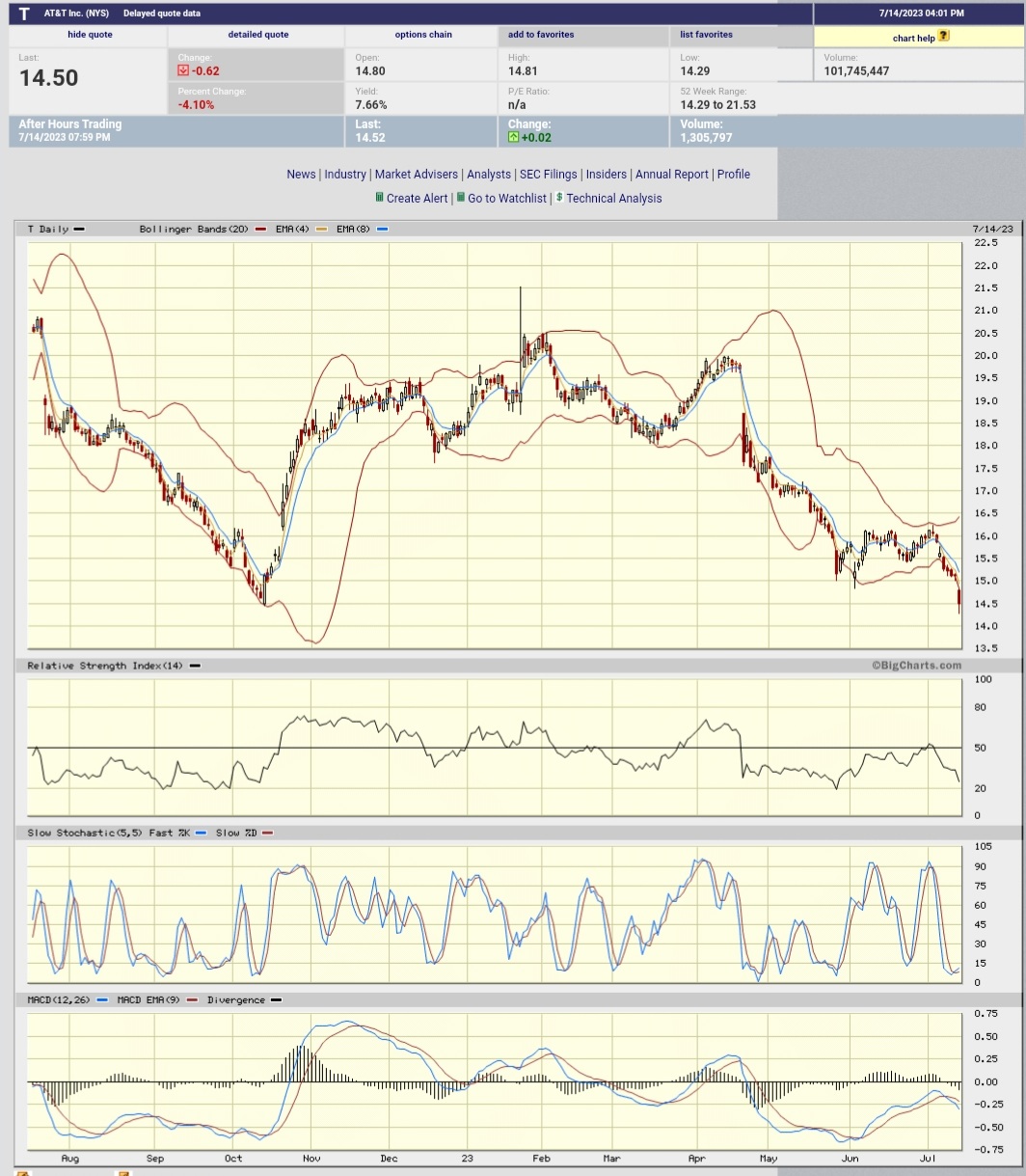1026x1176 pixels.
Task: Expand the Relative Strength Index(14) legend marker
Action: point(193,666)
